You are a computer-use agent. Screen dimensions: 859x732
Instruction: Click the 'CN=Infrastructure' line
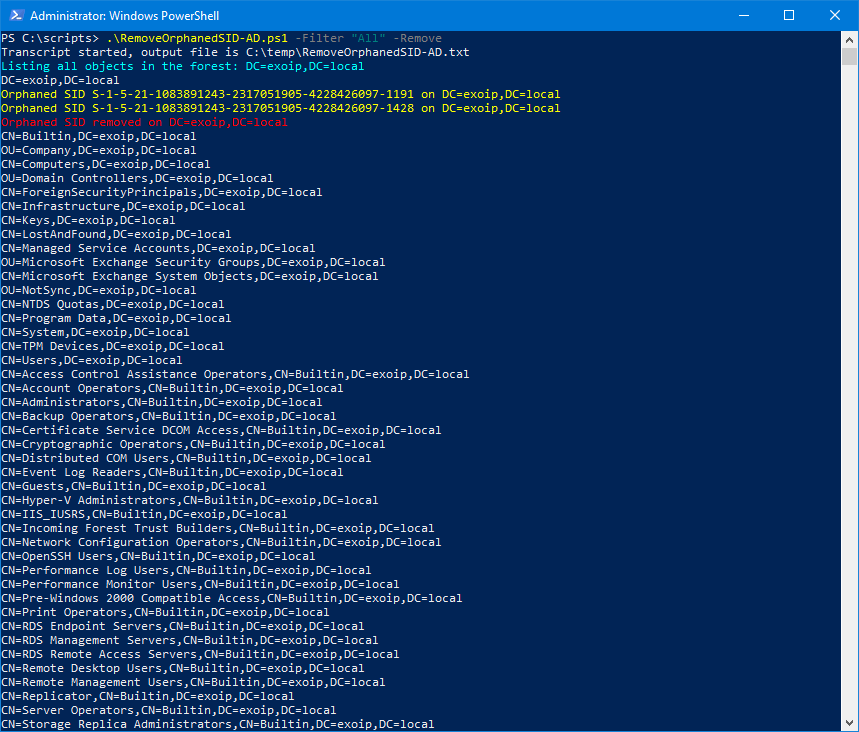coord(123,206)
